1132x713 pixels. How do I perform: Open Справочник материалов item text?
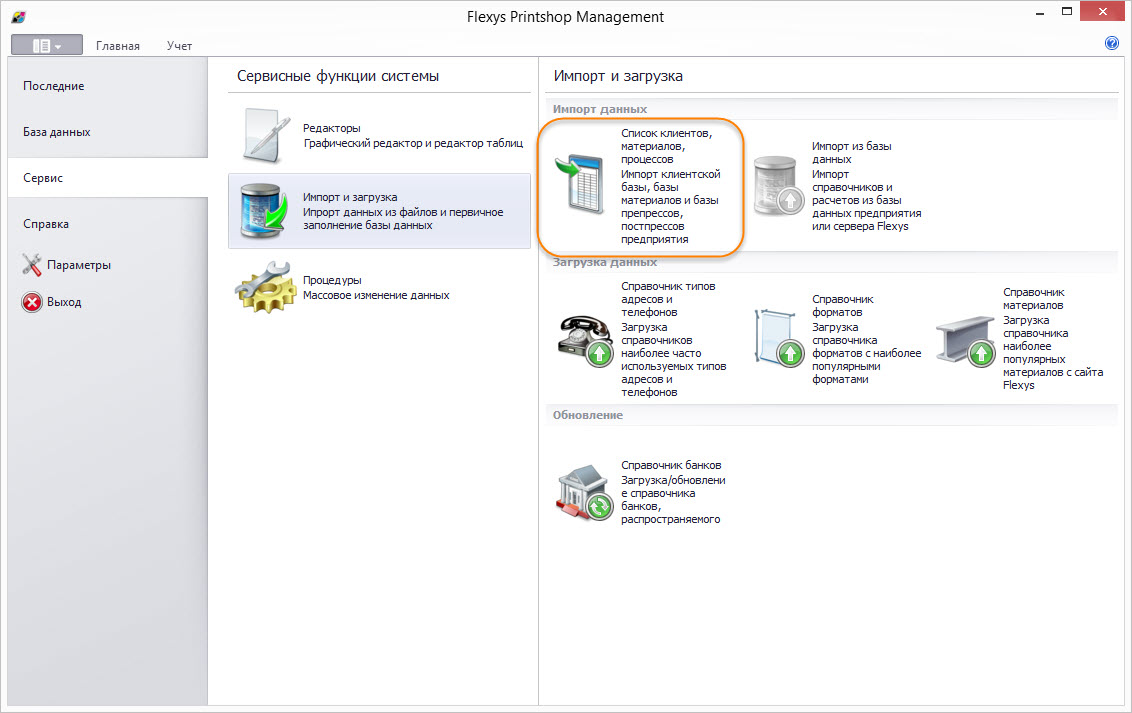(1053, 338)
